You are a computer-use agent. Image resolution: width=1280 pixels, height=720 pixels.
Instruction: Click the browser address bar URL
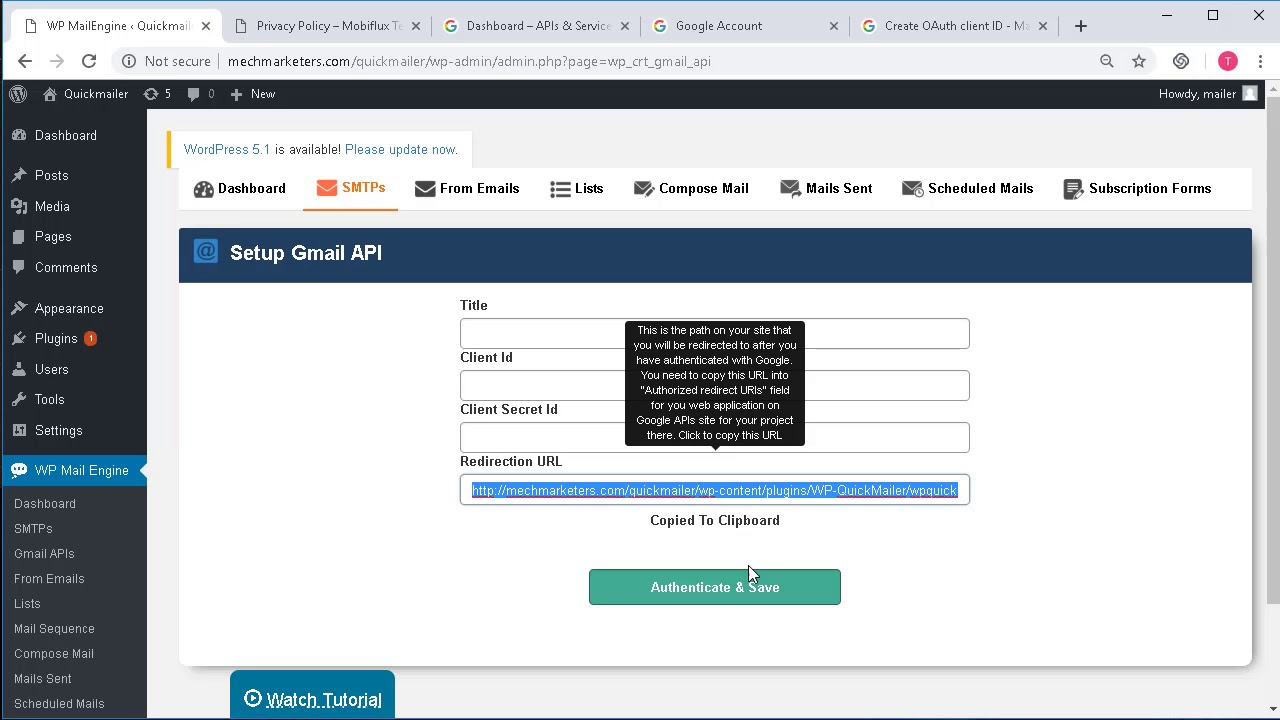469,61
